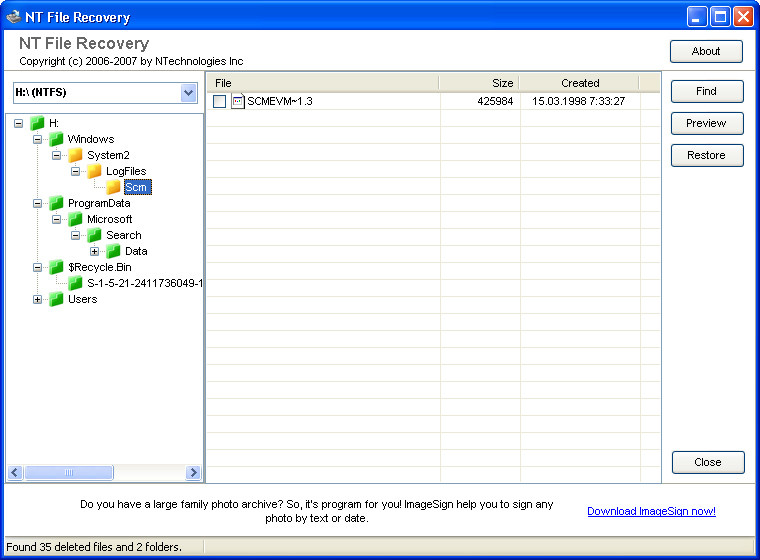Click the Find button
Screen dimensions: 760x560
707,91
